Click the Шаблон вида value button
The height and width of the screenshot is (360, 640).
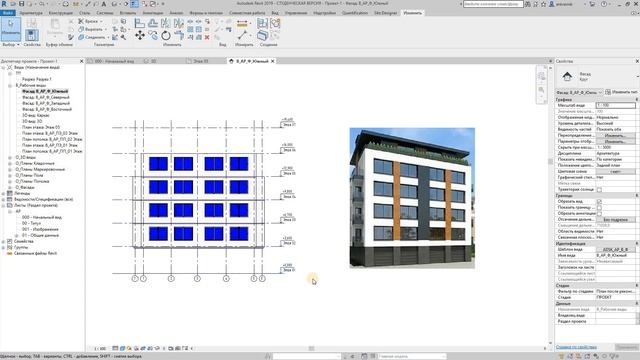(615, 249)
